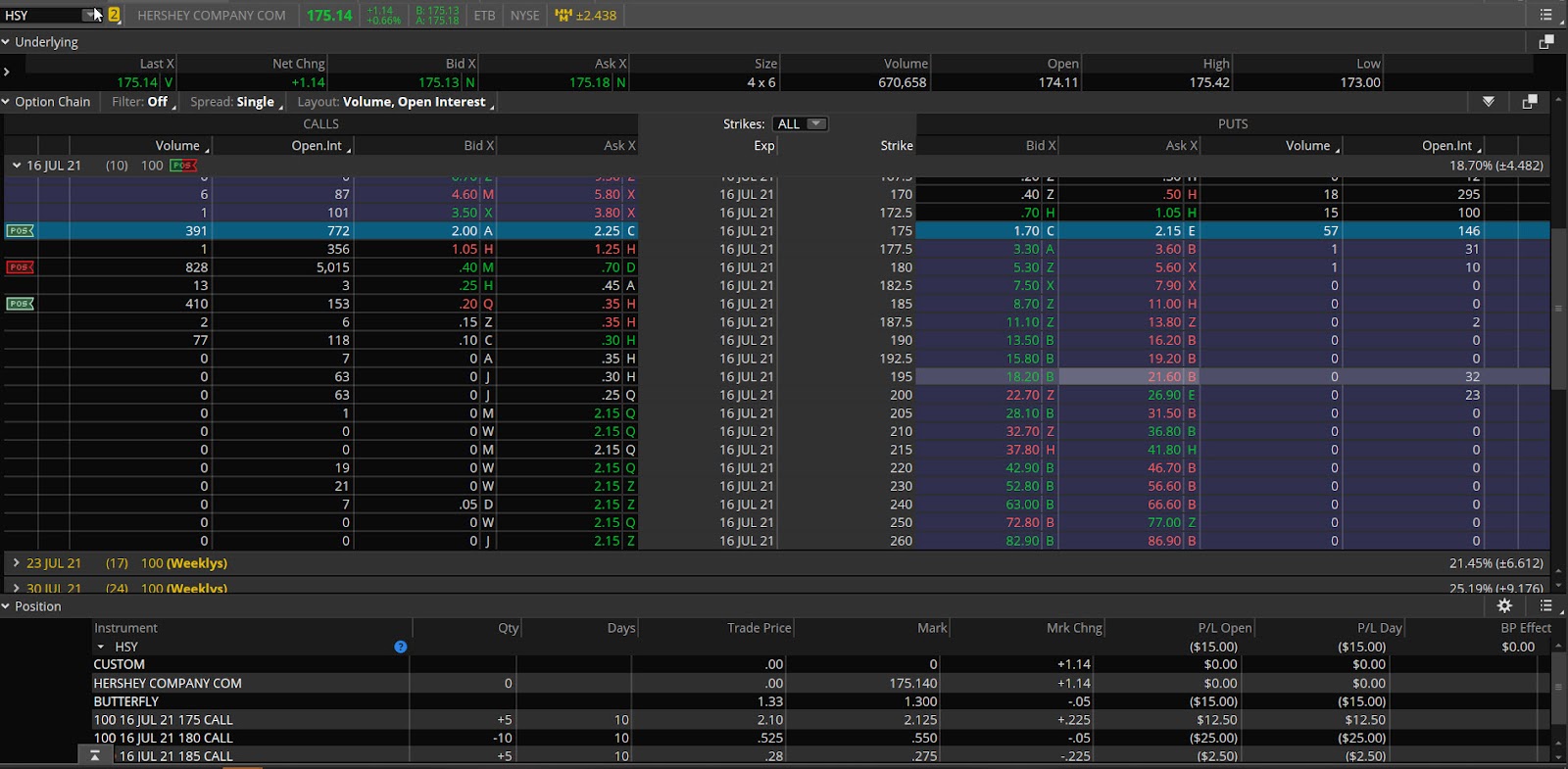This screenshot has width=1568, height=769.
Task: Detach the Underlying section into a new window
Action: click(x=1546, y=42)
